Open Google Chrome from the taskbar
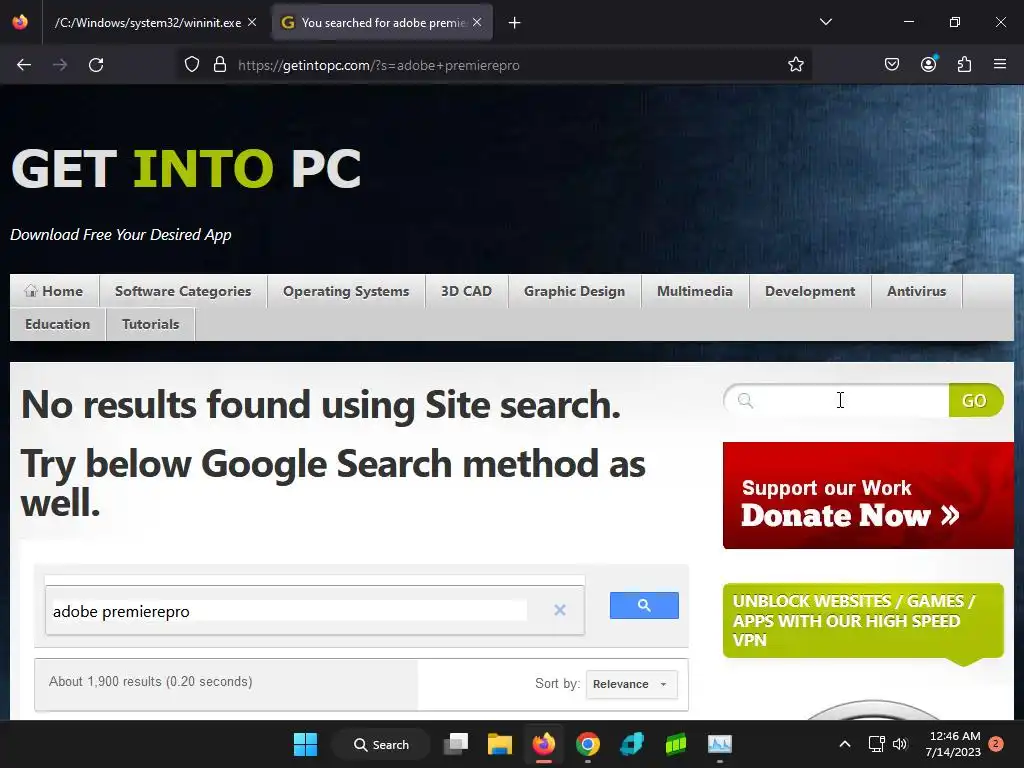Screen dimensions: 1024x768 [588, 744]
